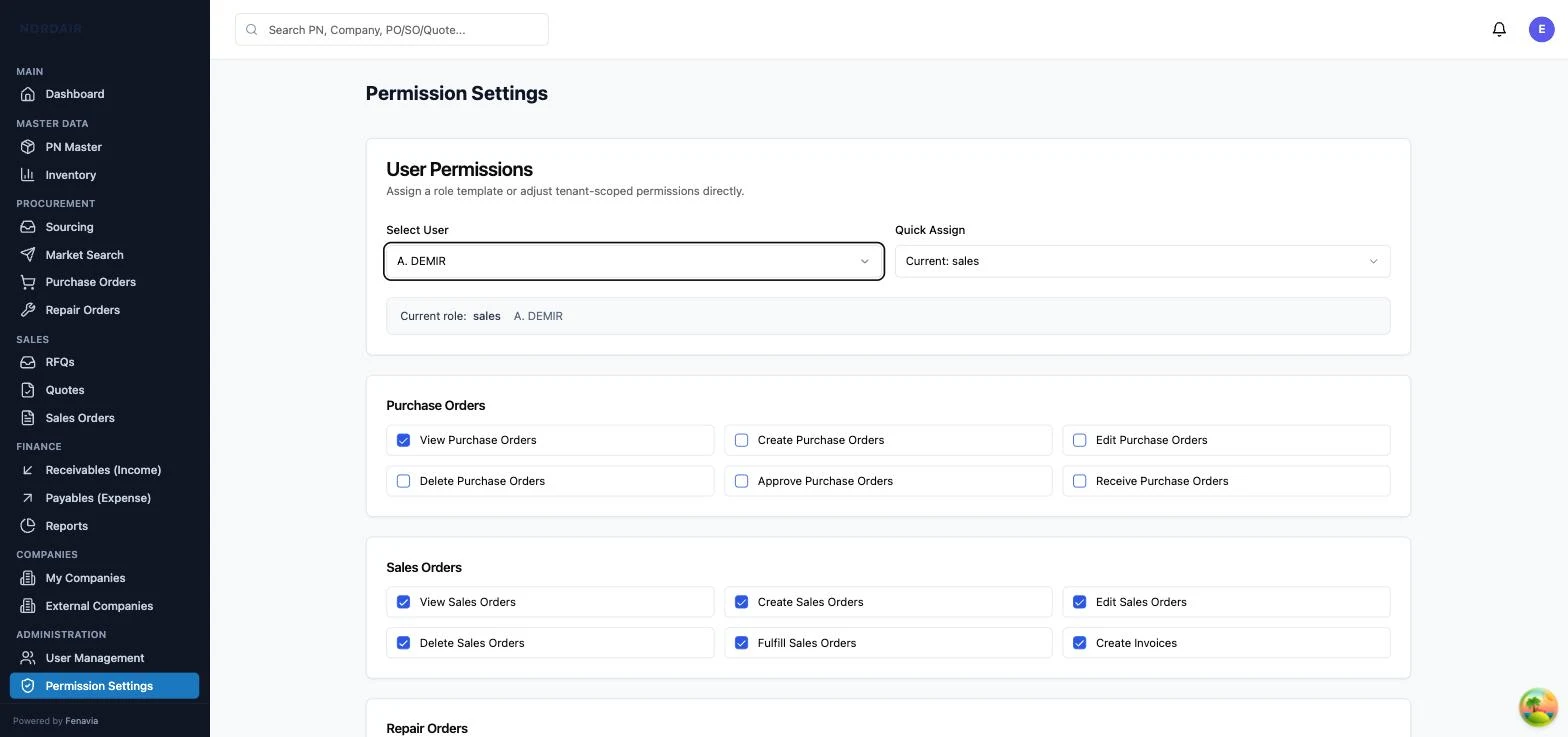Click the Permission Settings heading
This screenshot has height=737, width=1568.
[456, 93]
